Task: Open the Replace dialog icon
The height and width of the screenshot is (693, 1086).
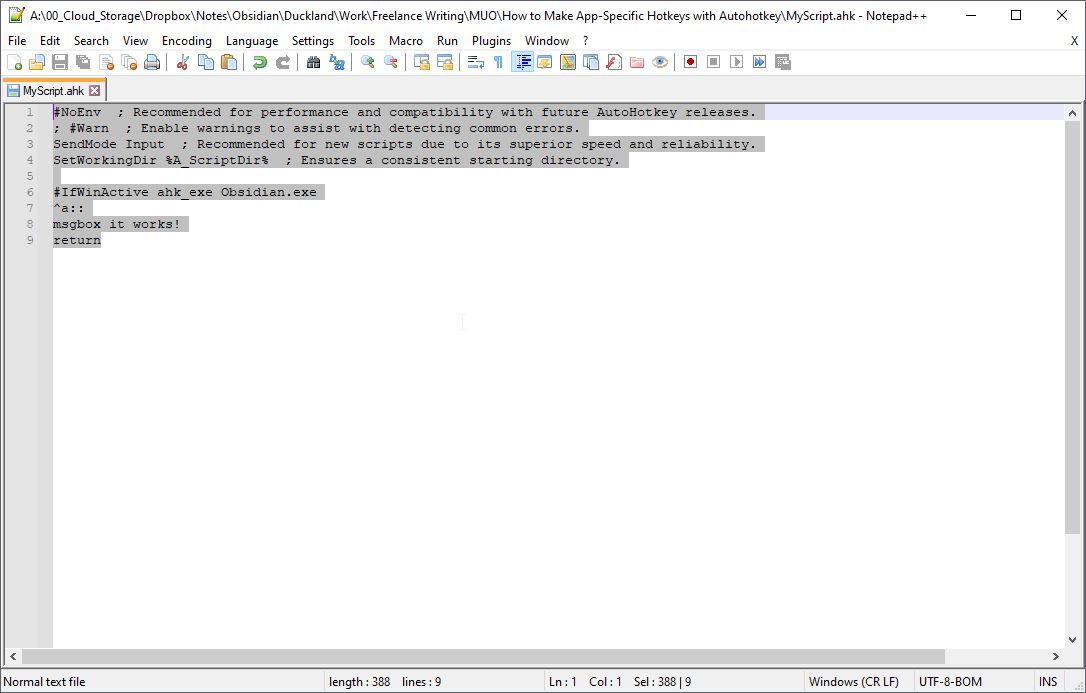Action: coord(337,62)
